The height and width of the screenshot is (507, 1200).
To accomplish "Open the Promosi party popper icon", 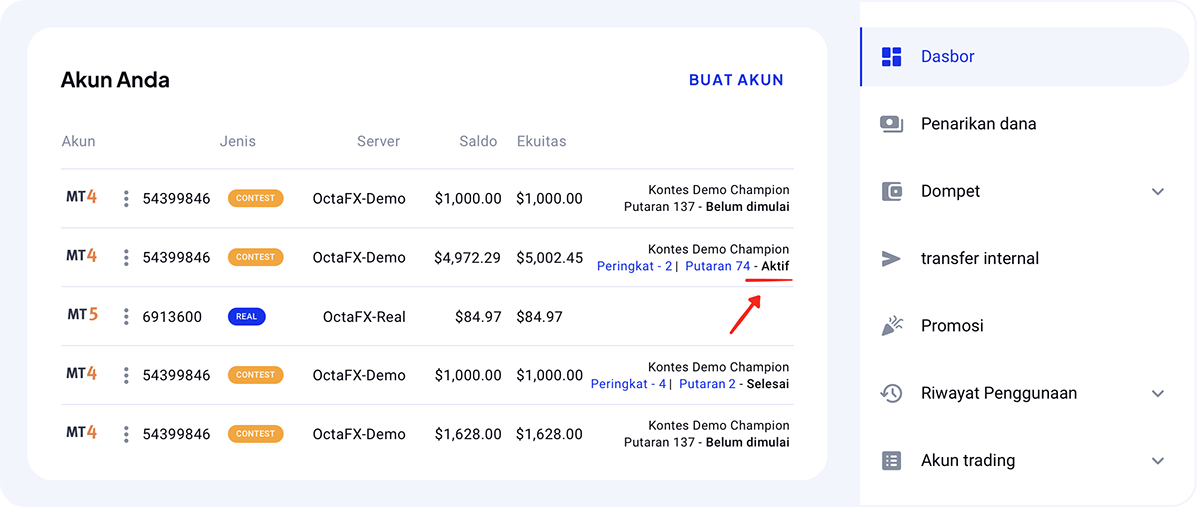I will (x=891, y=325).
